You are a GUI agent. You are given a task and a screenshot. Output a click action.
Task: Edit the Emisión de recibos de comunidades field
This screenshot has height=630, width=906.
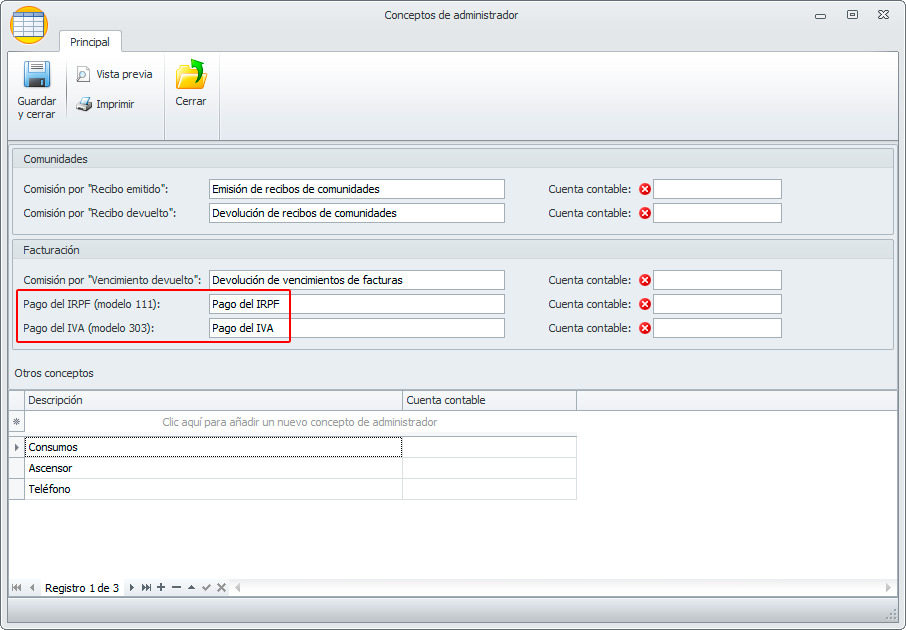coord(357,189)
